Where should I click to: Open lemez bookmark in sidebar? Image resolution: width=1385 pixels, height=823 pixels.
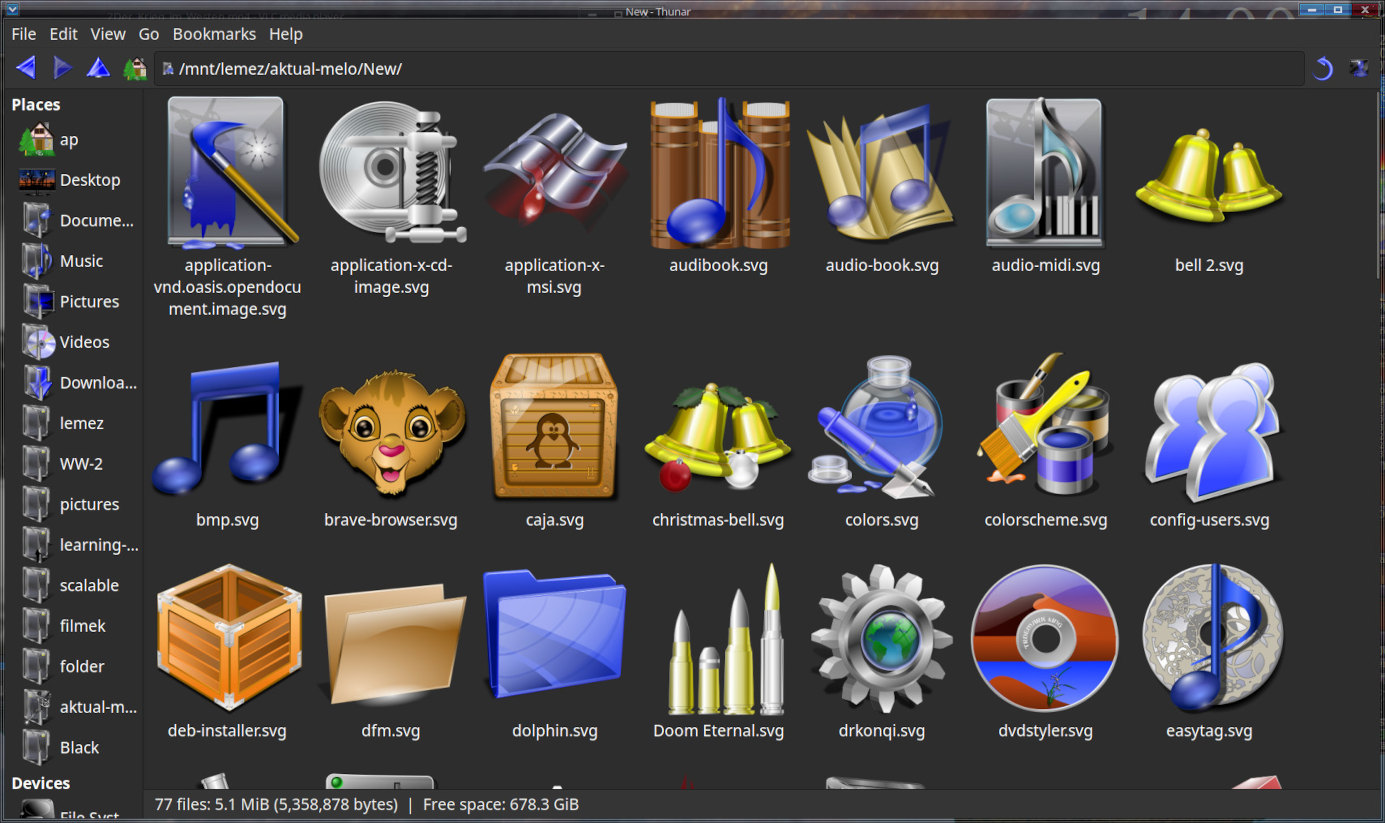click(72, 423)
